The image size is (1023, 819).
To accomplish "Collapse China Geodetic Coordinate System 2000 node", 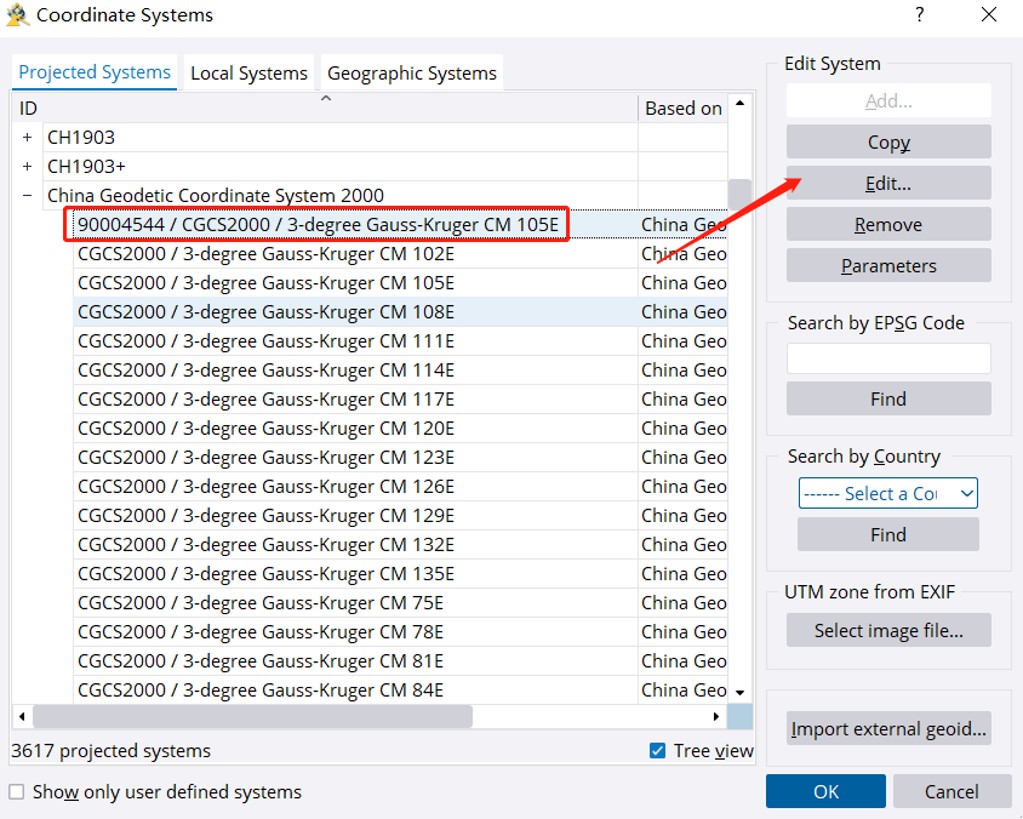I will pyautogui.click(x=27, y=195).
